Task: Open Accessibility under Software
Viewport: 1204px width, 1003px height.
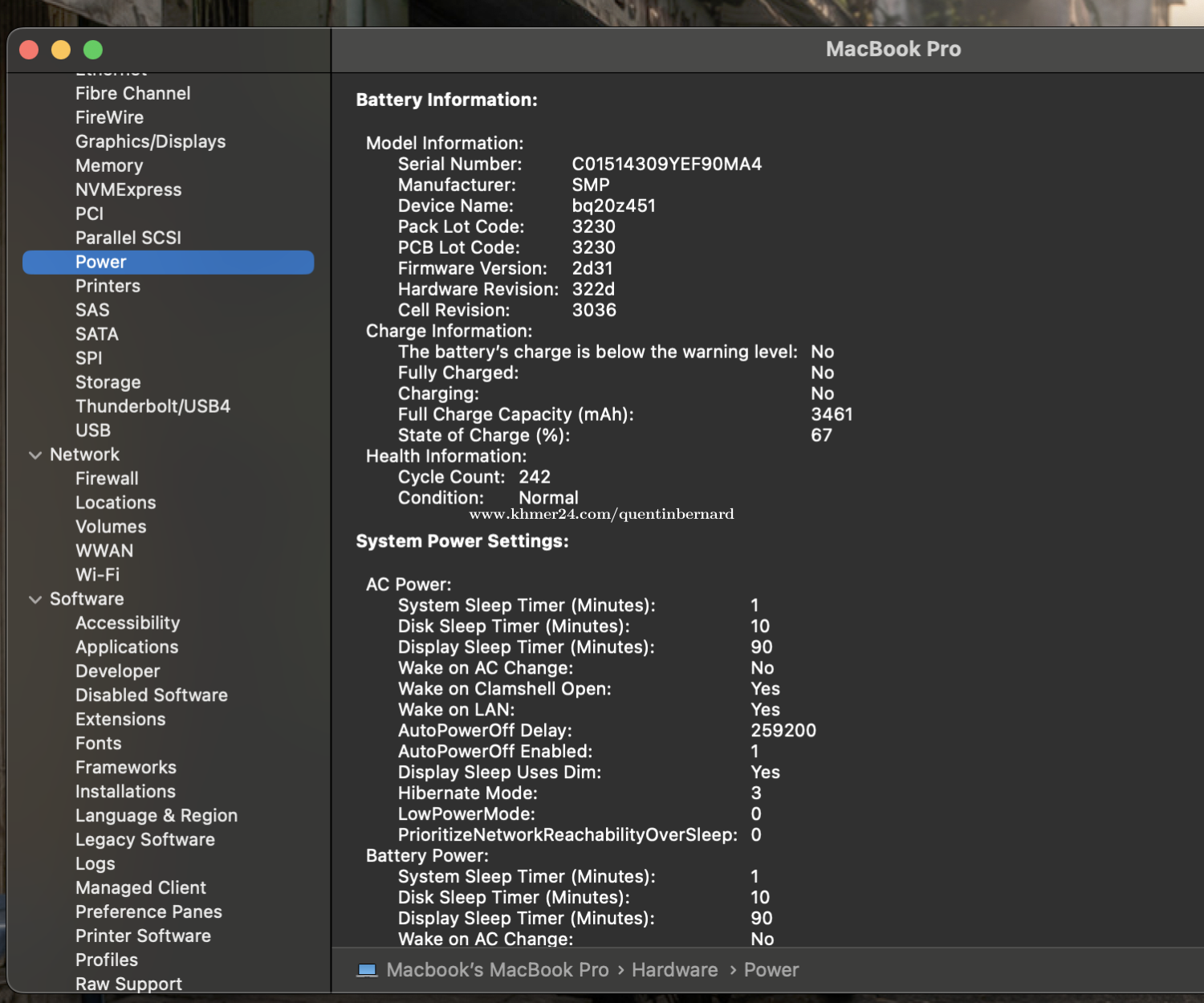Action: (x=128, y=623)
